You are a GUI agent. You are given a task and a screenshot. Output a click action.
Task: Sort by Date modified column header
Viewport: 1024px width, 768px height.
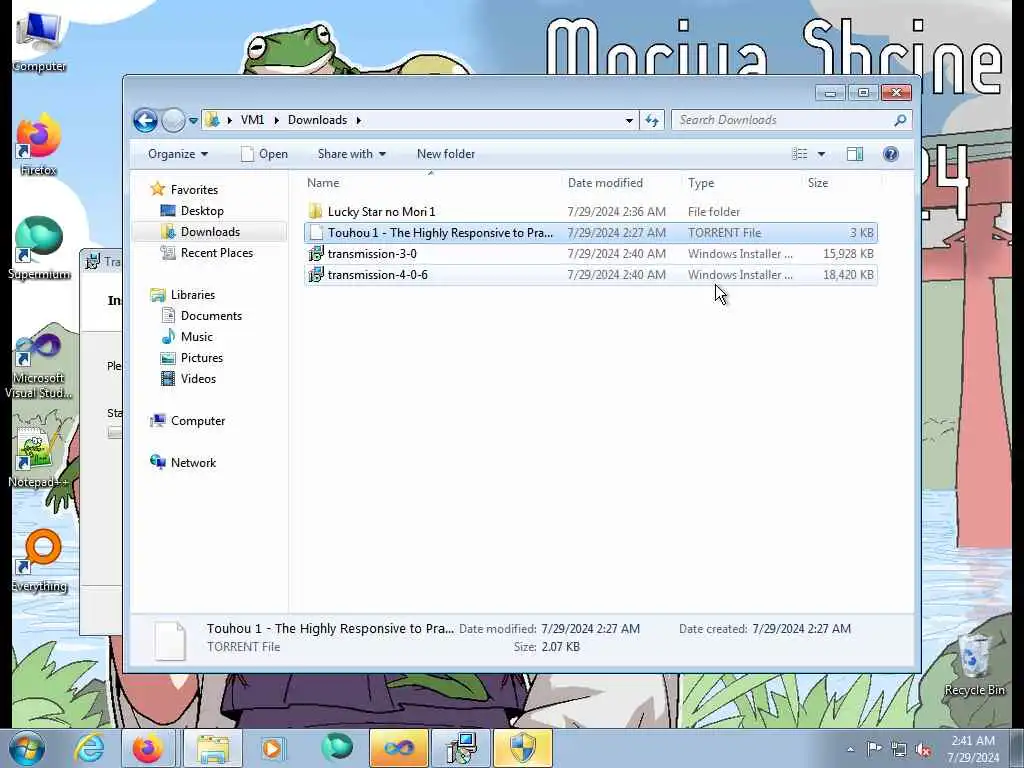[620, 183]
